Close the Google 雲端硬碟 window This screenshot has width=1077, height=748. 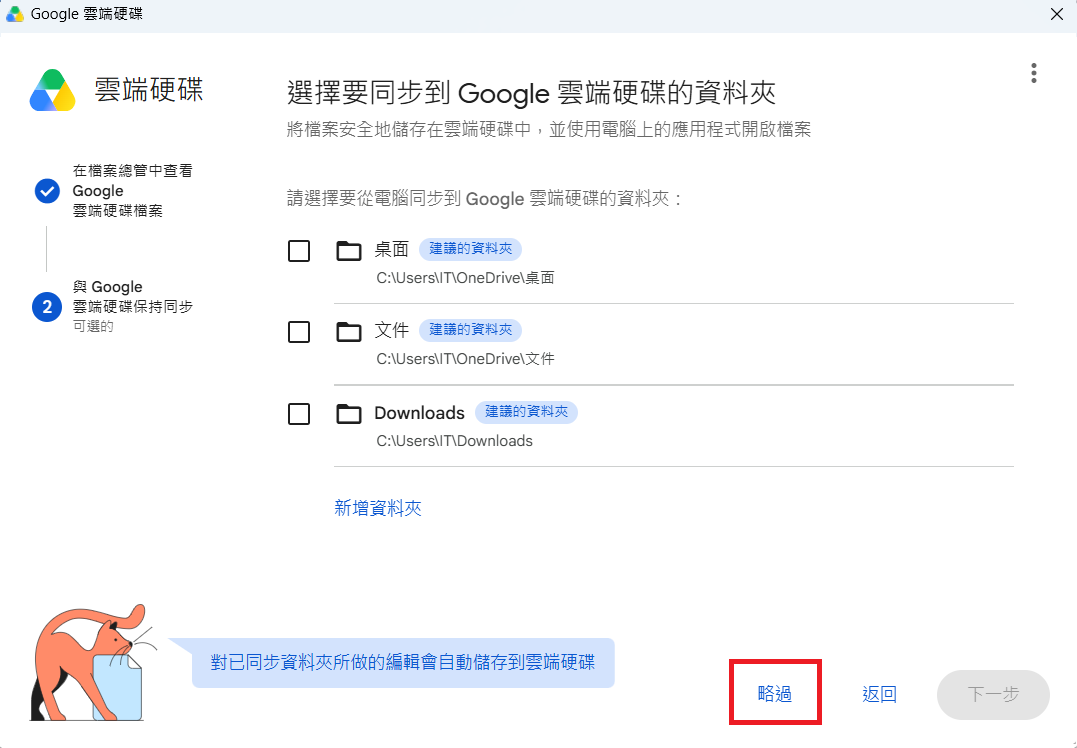pos(1057,14)
